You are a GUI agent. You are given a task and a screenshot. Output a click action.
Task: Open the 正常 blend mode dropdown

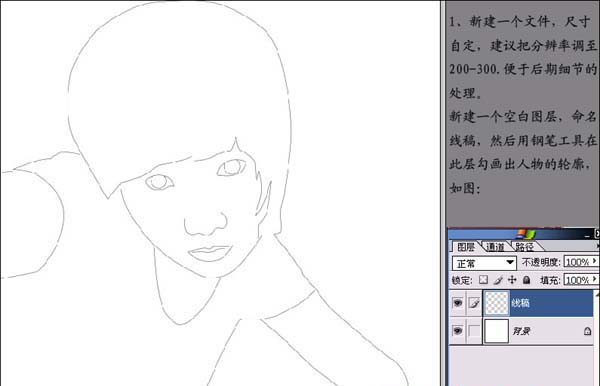484,263
